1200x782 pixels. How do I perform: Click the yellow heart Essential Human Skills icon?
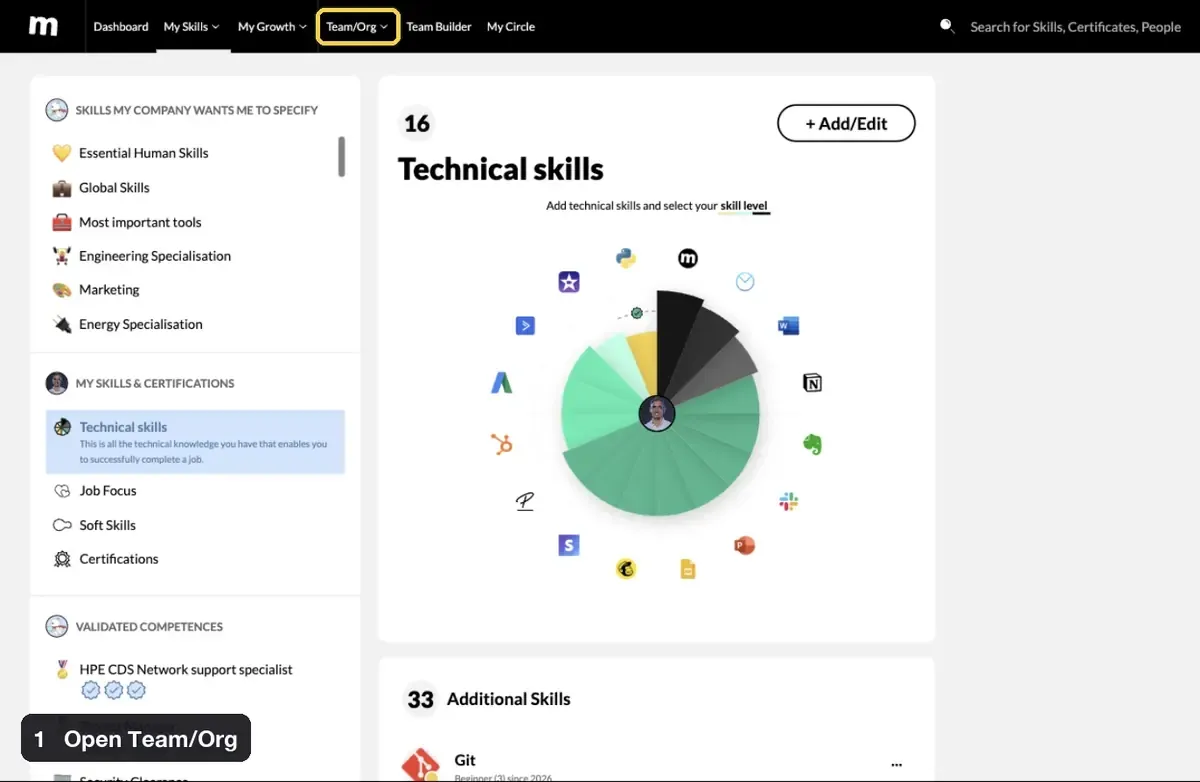[x=62, y=153]
